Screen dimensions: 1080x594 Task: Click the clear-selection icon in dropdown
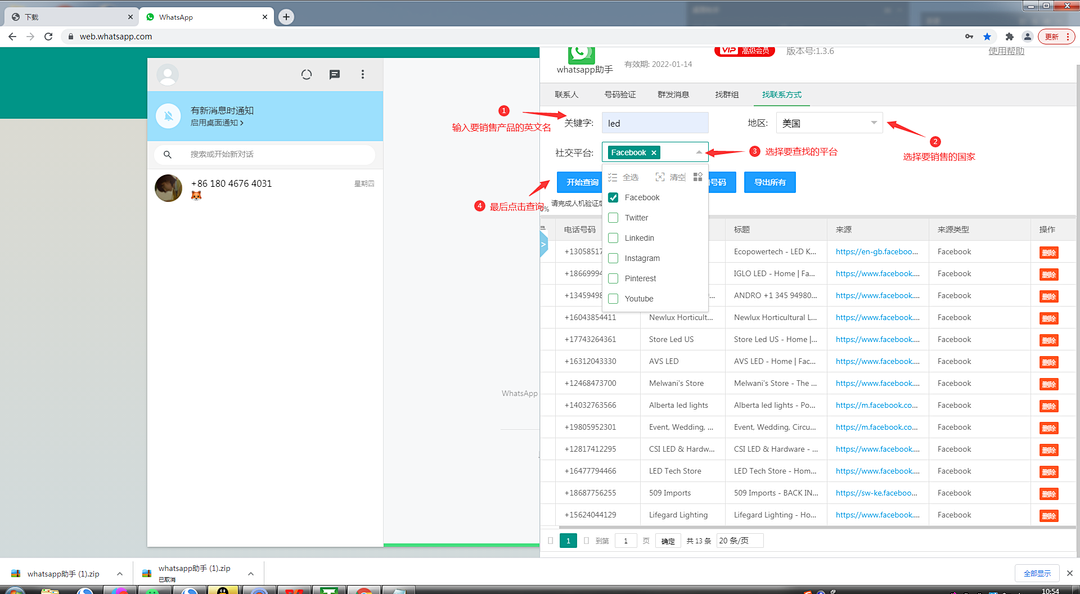pyautogui.click(x=660, y=177)
